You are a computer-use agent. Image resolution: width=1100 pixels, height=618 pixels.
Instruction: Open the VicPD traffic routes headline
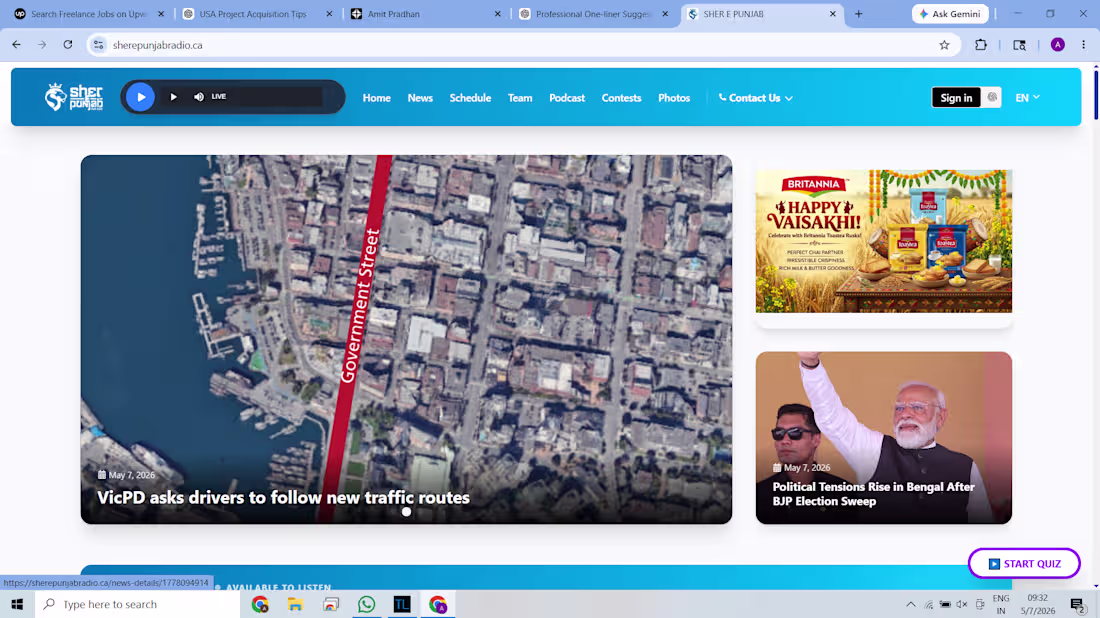[x=283, y=497]
